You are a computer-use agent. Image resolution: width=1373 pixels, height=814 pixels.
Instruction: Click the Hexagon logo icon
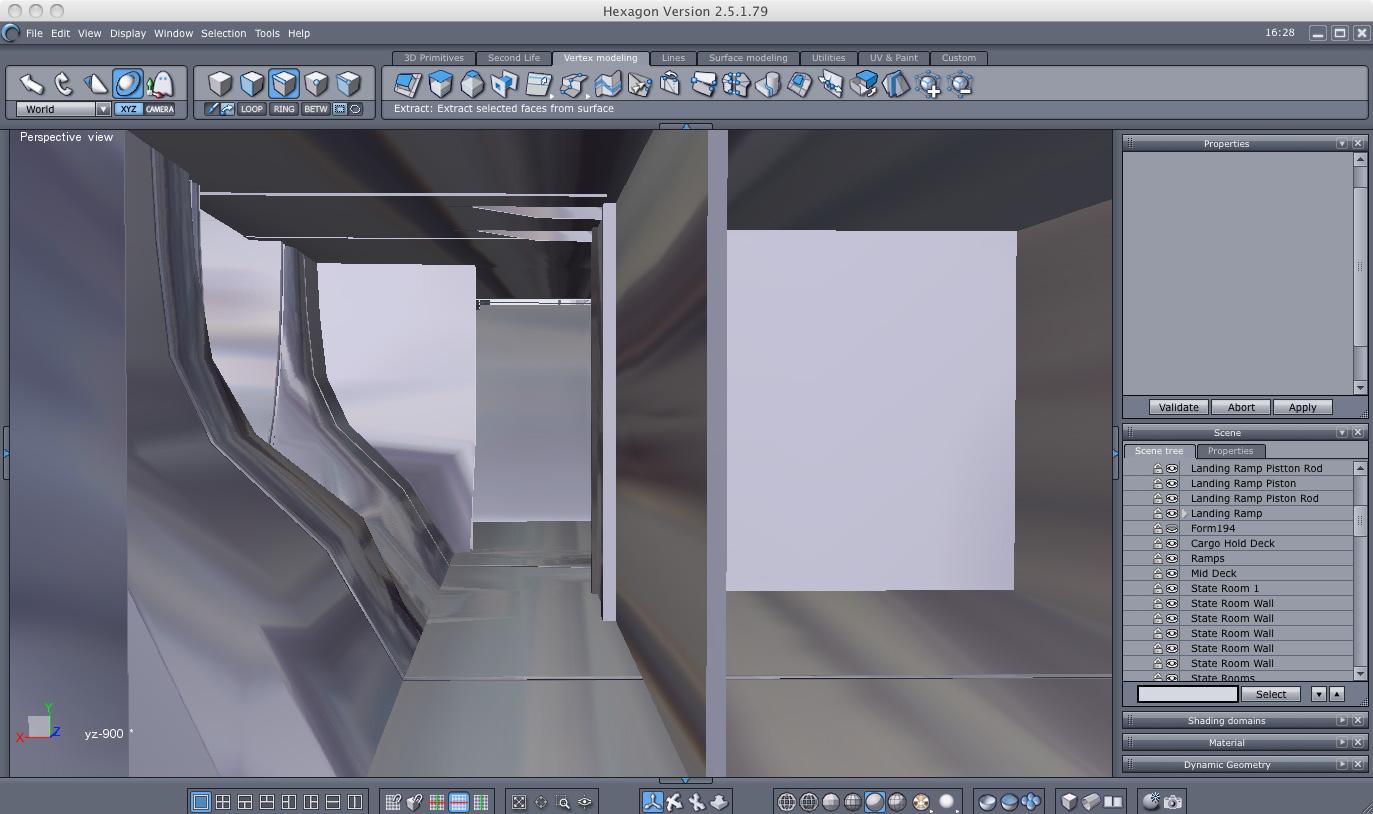[11, 33]
